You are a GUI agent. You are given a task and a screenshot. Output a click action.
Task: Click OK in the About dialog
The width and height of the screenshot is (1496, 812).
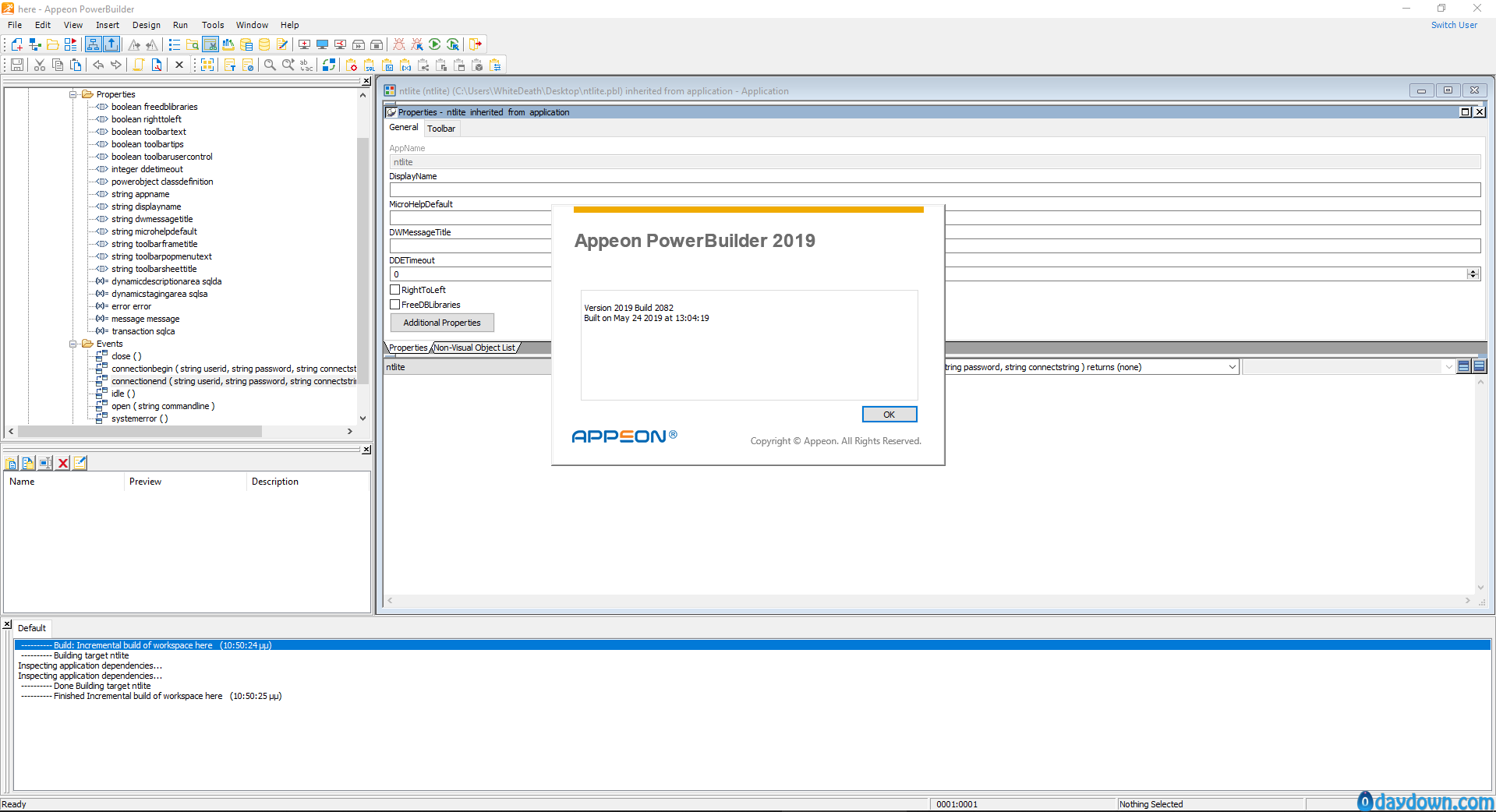tap(889, 415)
